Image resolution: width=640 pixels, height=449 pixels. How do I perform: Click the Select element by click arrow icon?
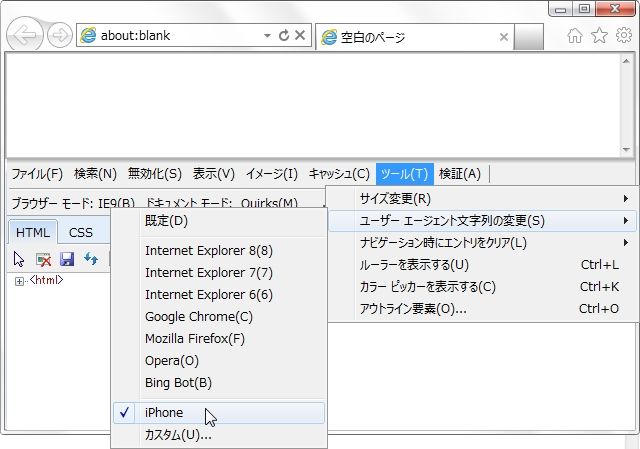pos(19,259)
